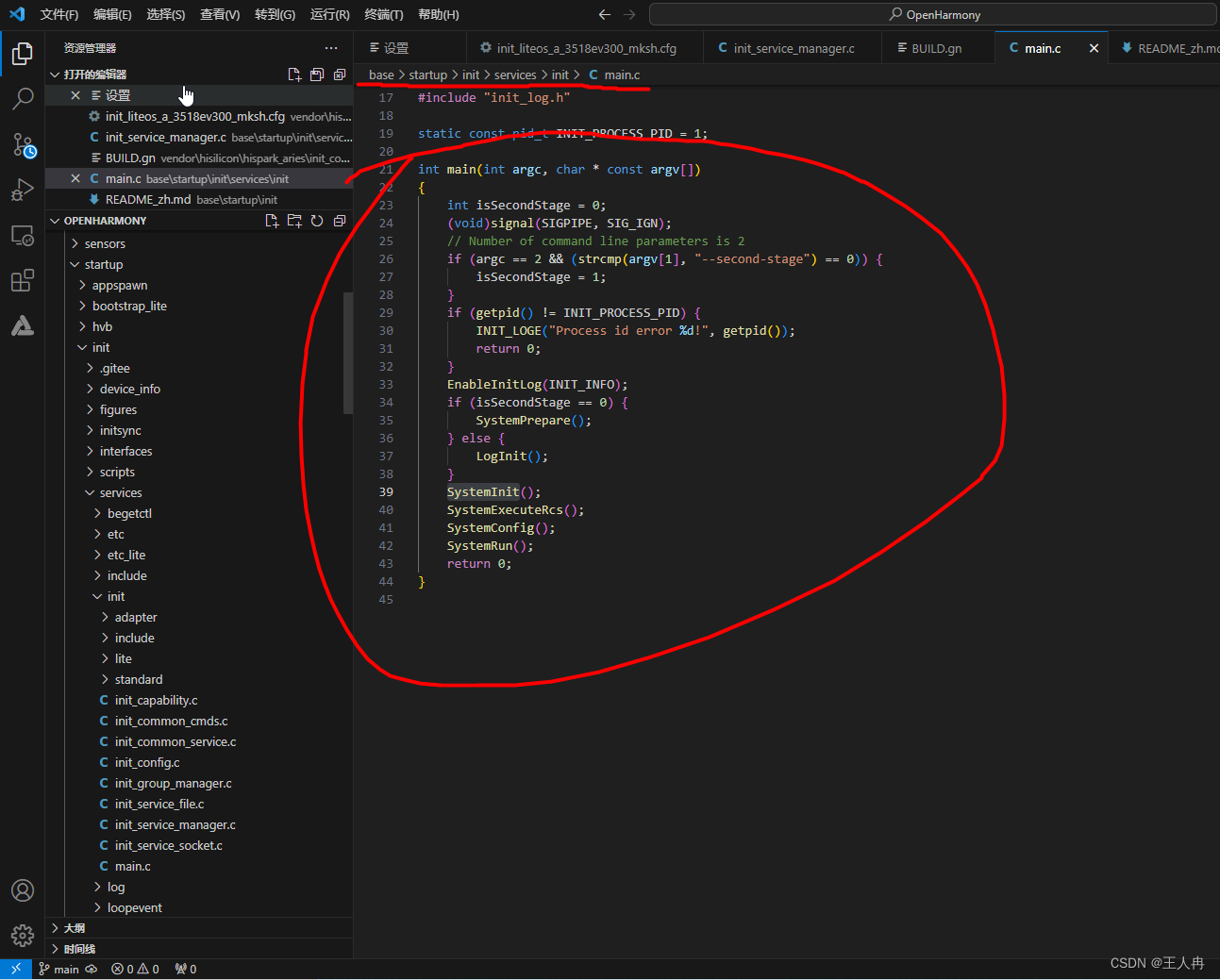Switch to the init_service_manager.c tab
This screenshot has width=1220, height=980.
click(x=793, y=48)
